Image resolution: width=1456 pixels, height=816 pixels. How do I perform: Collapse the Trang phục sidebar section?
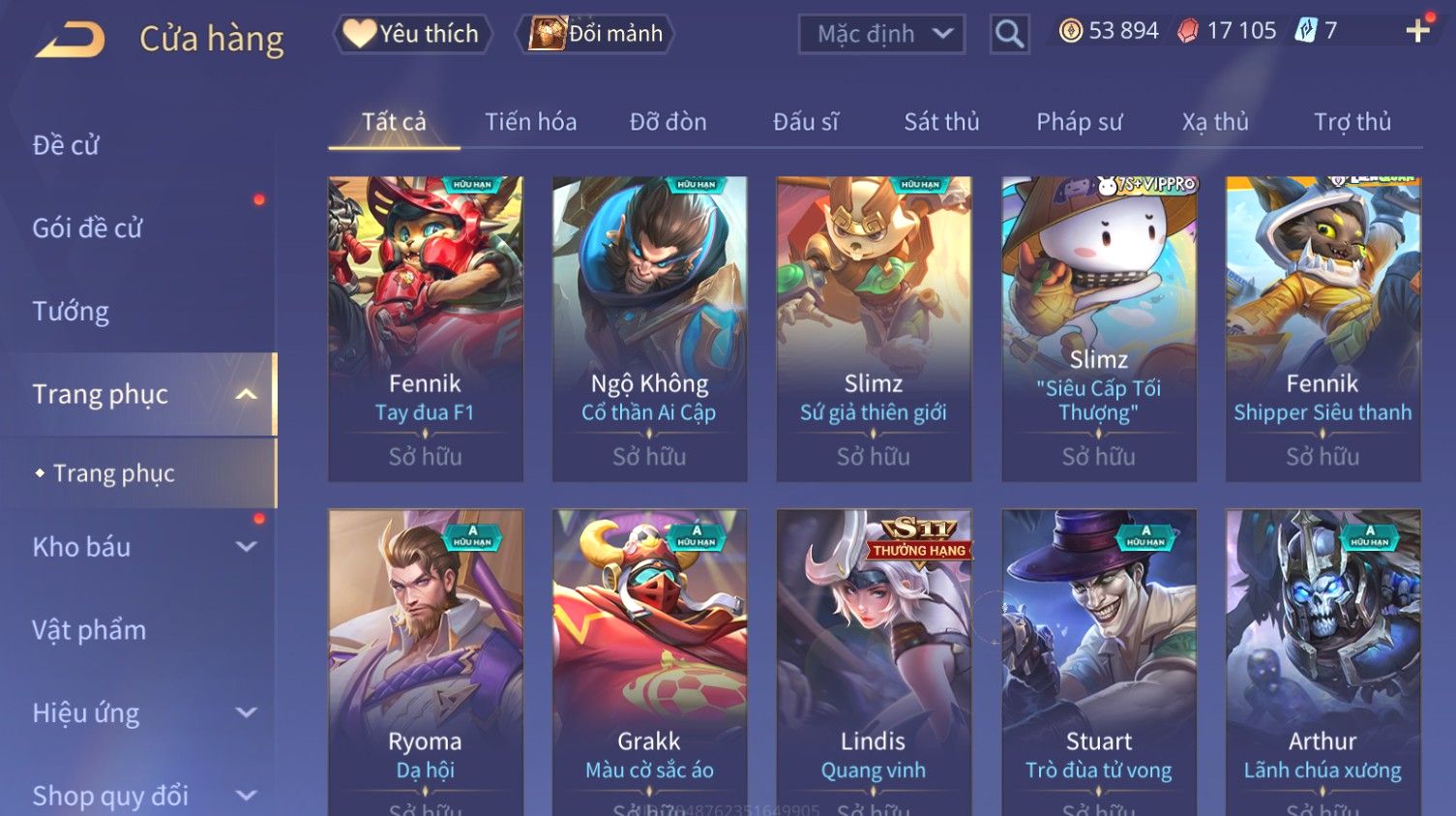coord(247,394)
